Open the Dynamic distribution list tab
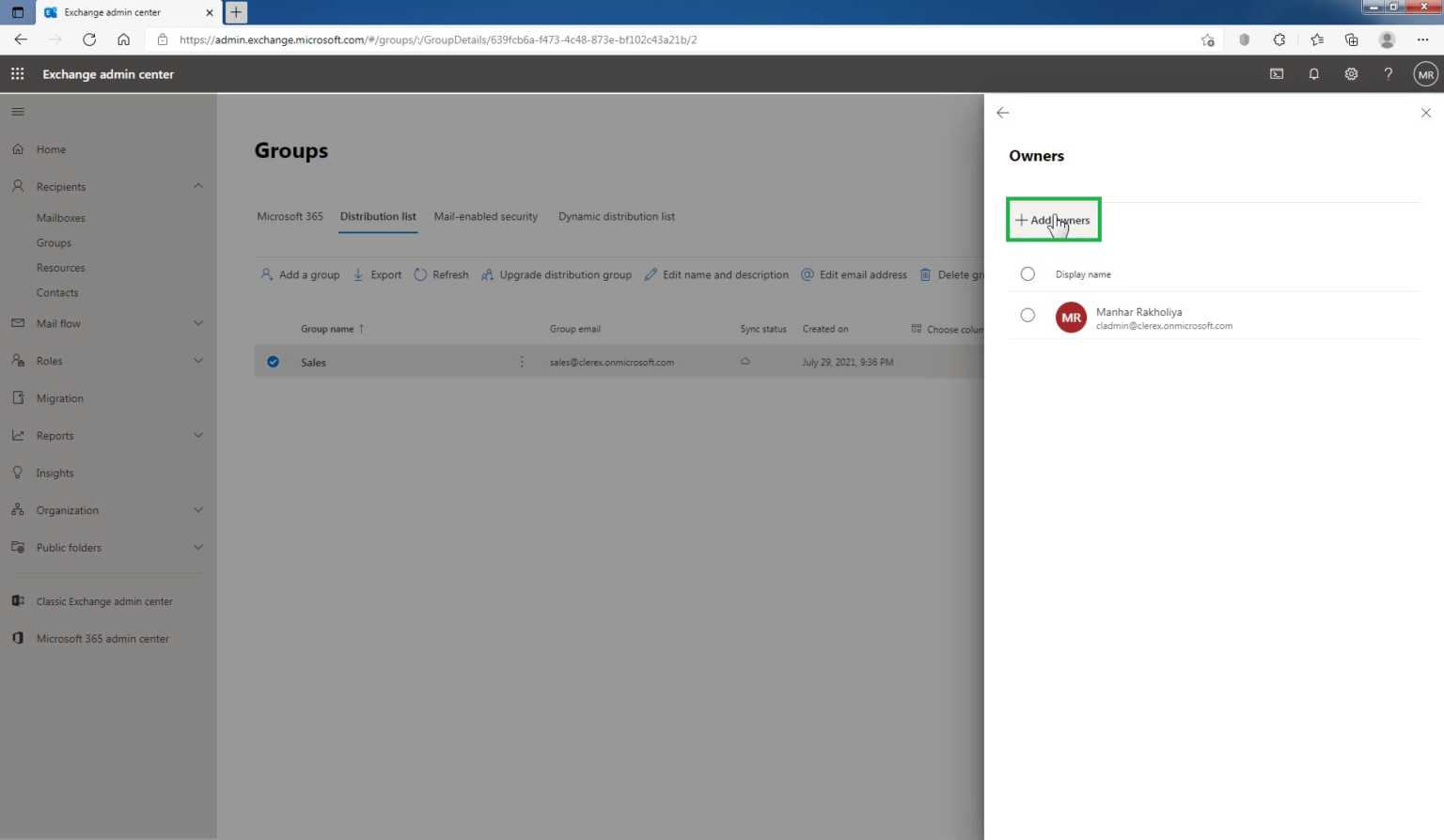 616,216
